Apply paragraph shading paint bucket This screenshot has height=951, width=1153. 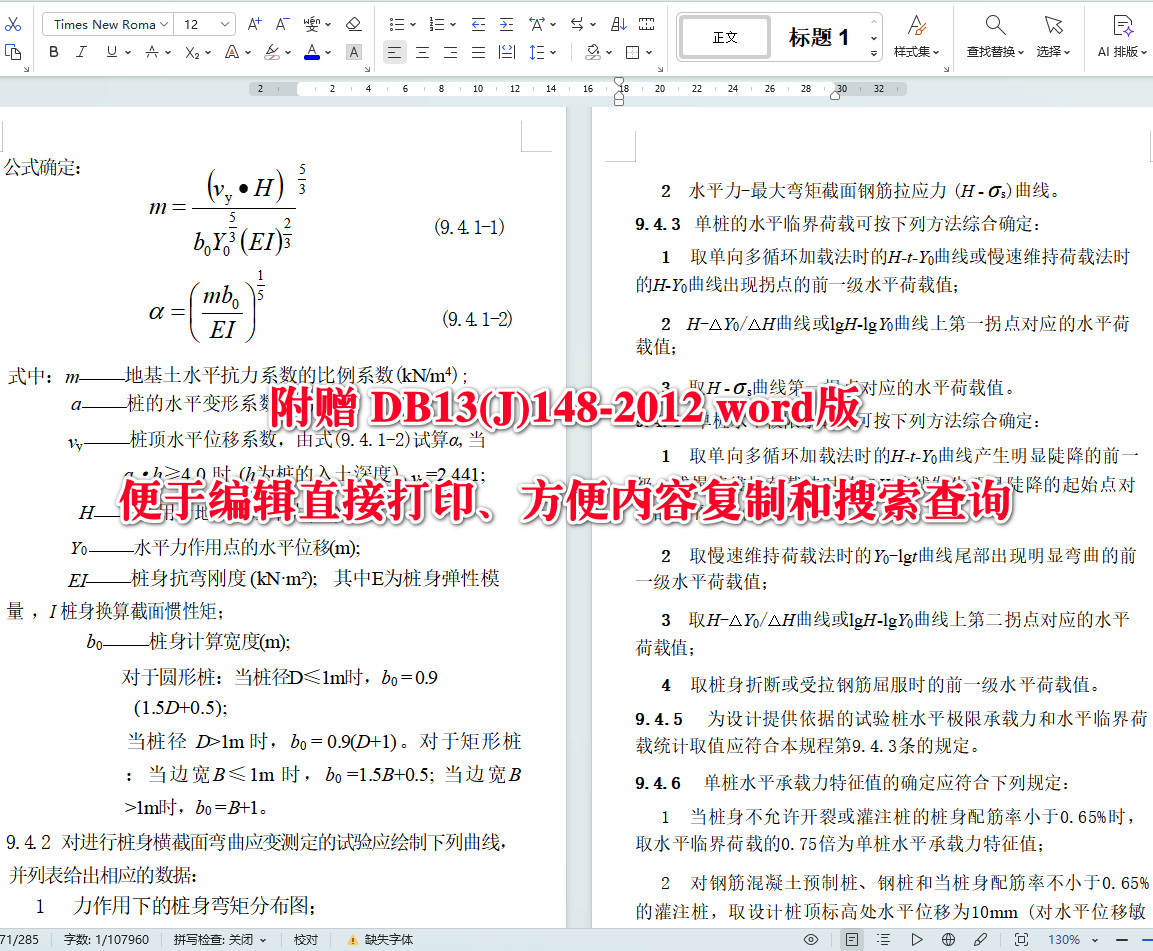click(592, 52)
